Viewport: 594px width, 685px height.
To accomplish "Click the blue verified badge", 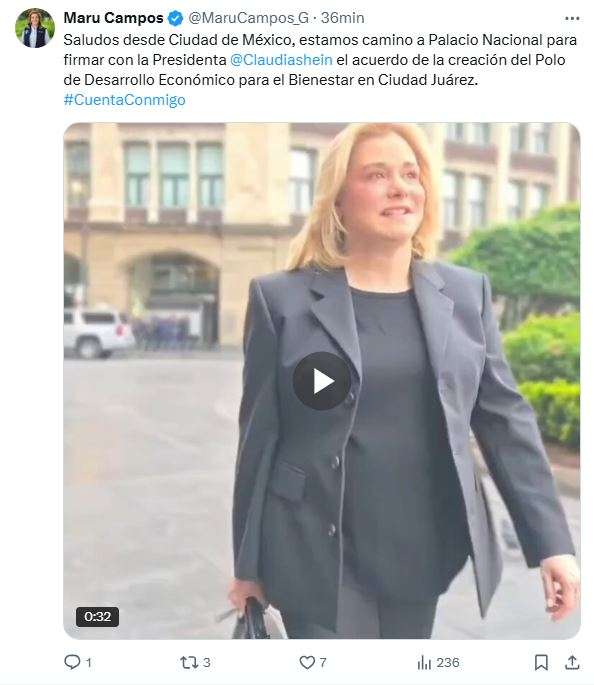I will tap(176, 18).
